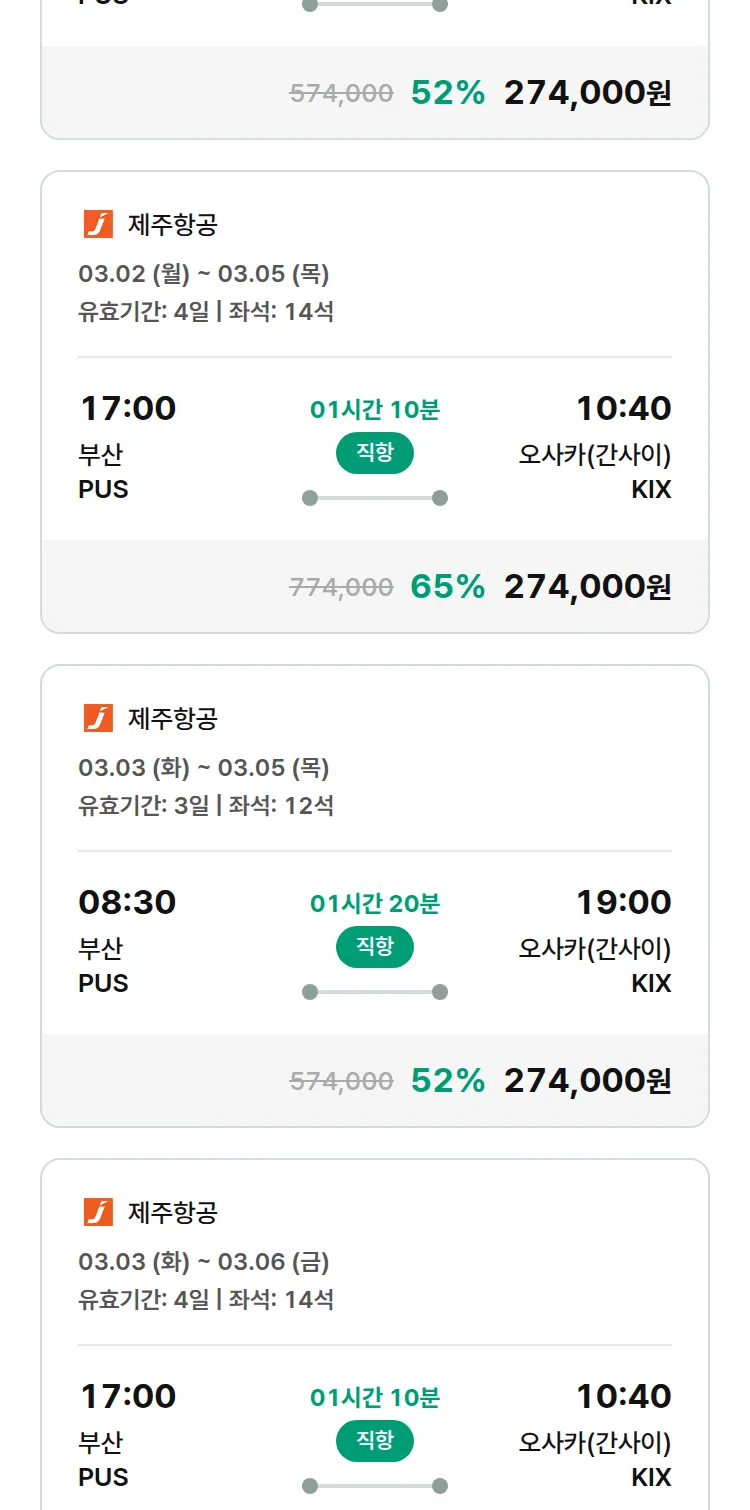This screenshot has width=750, height=1510.
Task: Click 유효기간: 3일 | 좌석: 12석 info line
Action: pyautogui.click(x=206, y=805)
